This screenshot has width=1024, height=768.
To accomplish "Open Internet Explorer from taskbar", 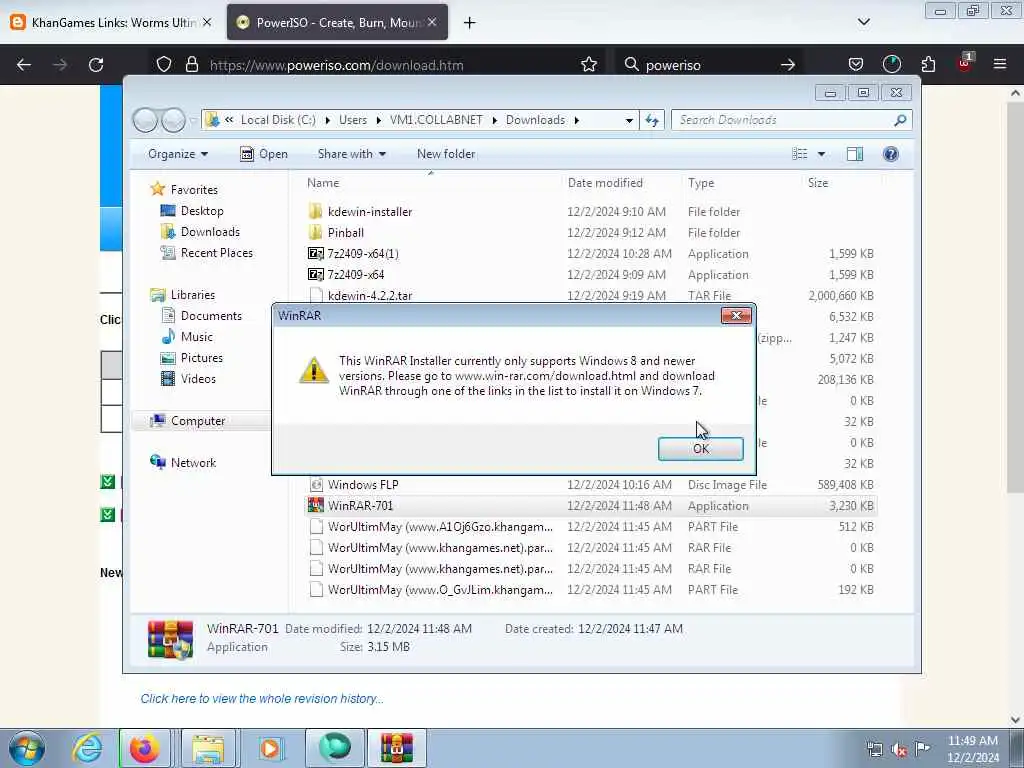I will coord(87,748).
